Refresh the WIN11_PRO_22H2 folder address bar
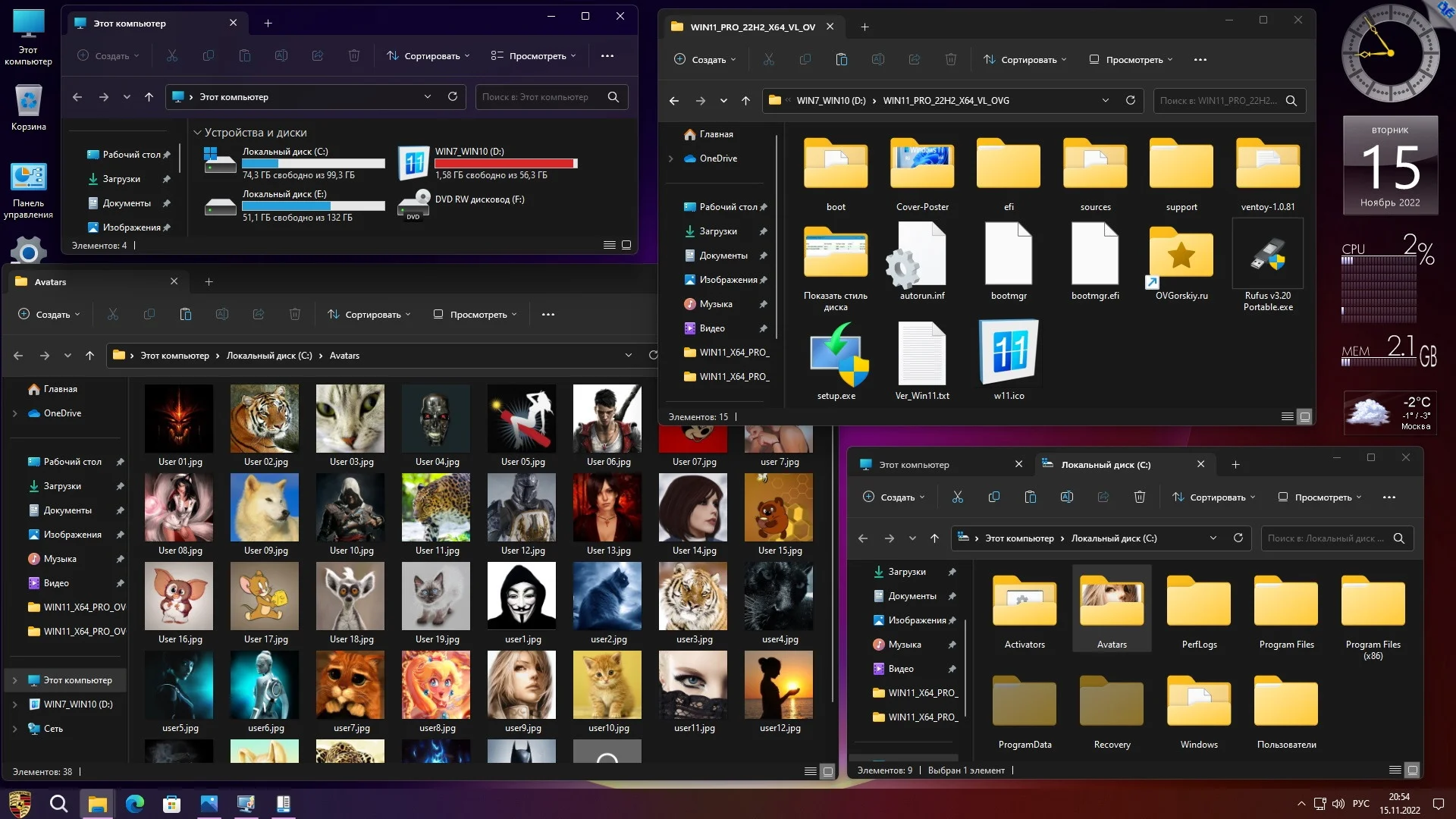Image resolution: width=1456 pixels, height=819 pixels. point(1130,100)
